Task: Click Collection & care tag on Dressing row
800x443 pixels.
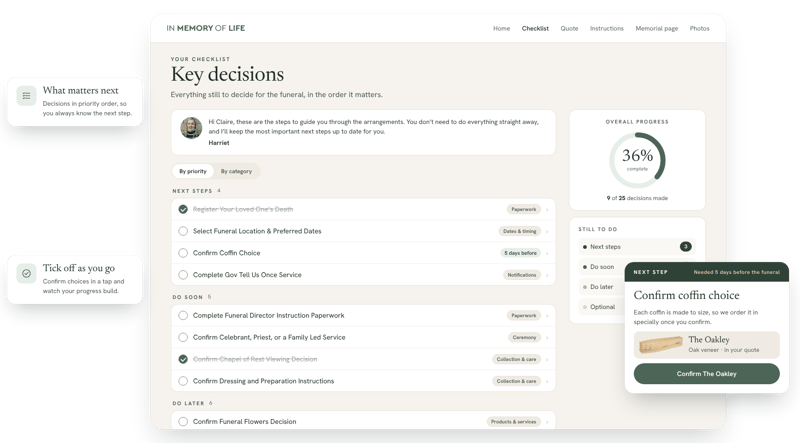Action: click(516, 381)
